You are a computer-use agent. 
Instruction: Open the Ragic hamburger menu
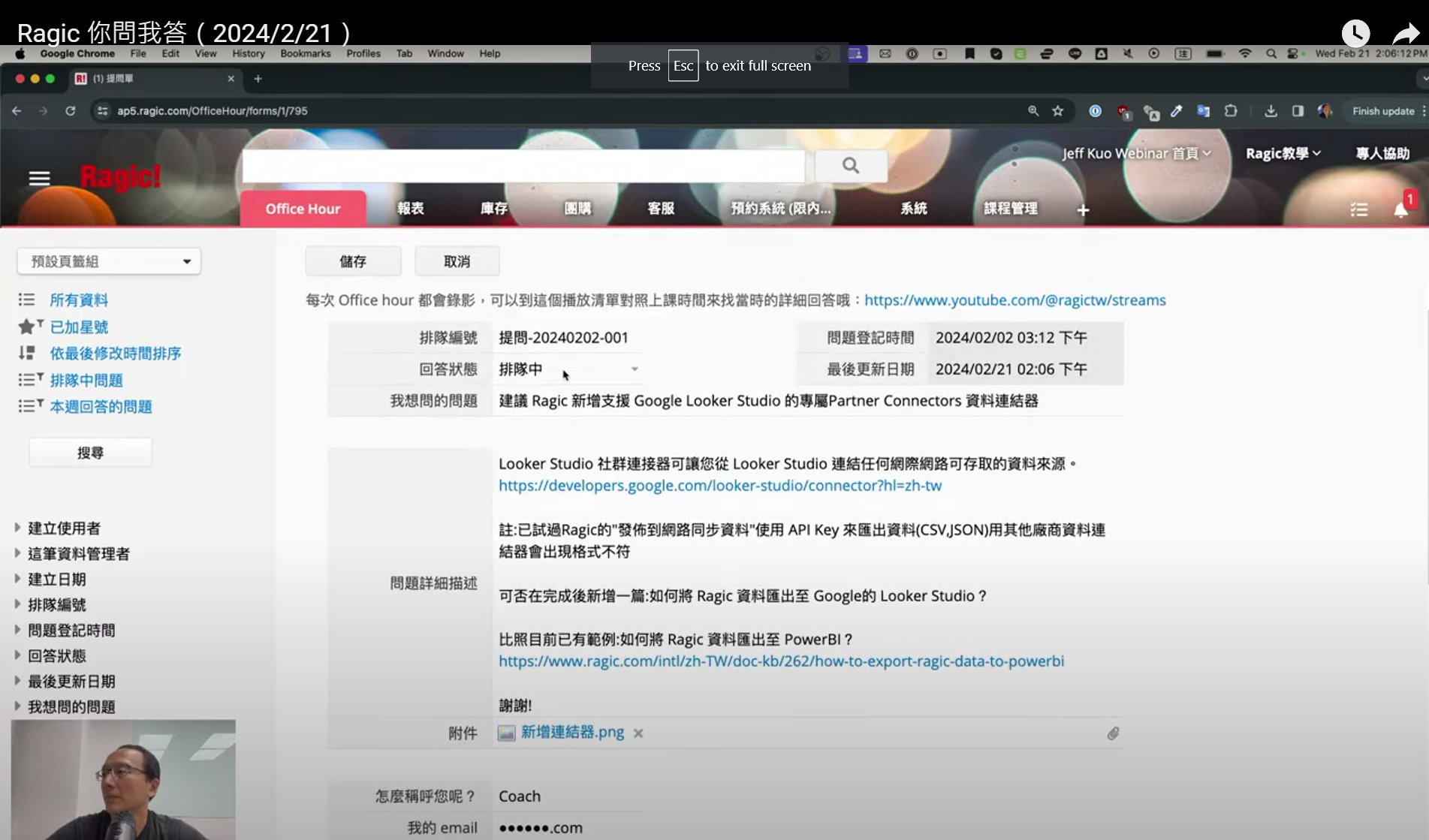(x=39, y=179)
